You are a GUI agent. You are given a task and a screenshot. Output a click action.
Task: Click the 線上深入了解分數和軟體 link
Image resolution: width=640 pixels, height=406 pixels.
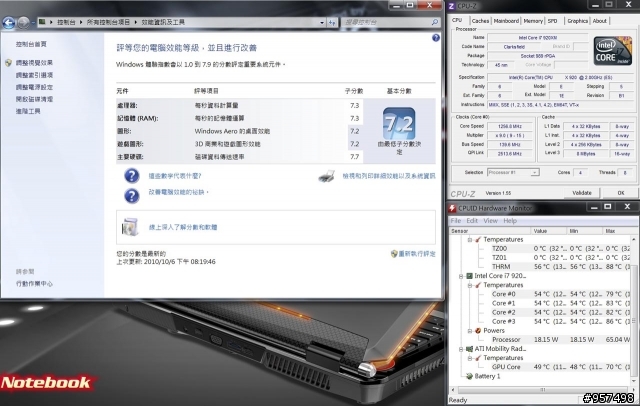click(183, 227)
